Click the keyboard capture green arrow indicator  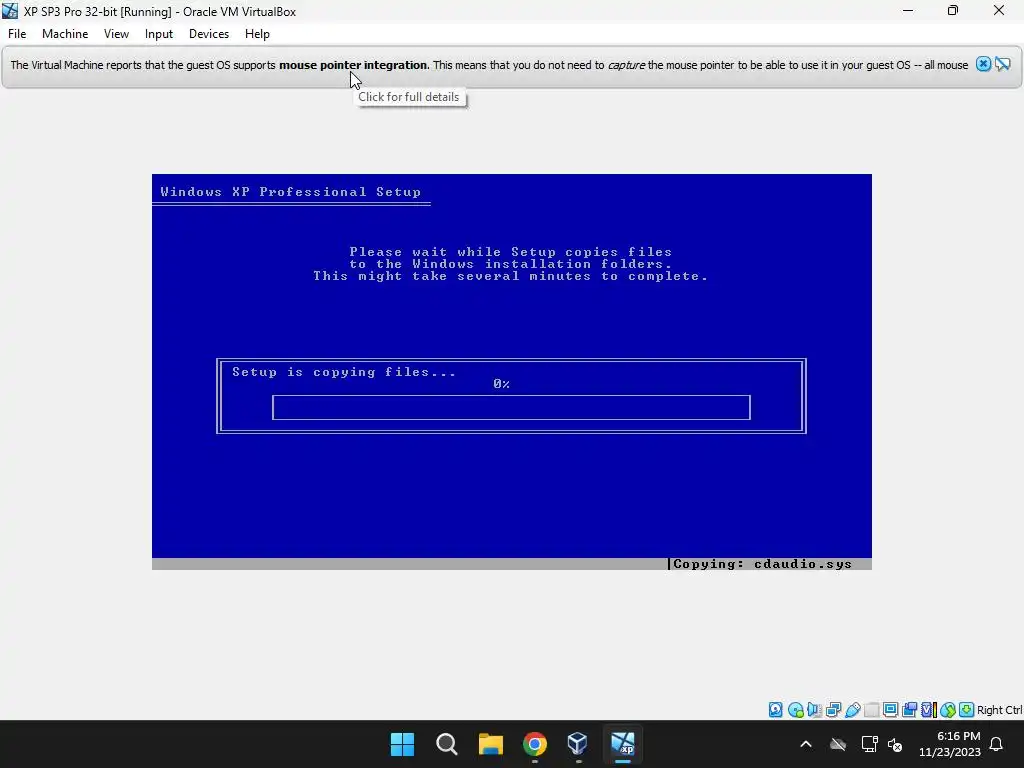pos(967,710)
